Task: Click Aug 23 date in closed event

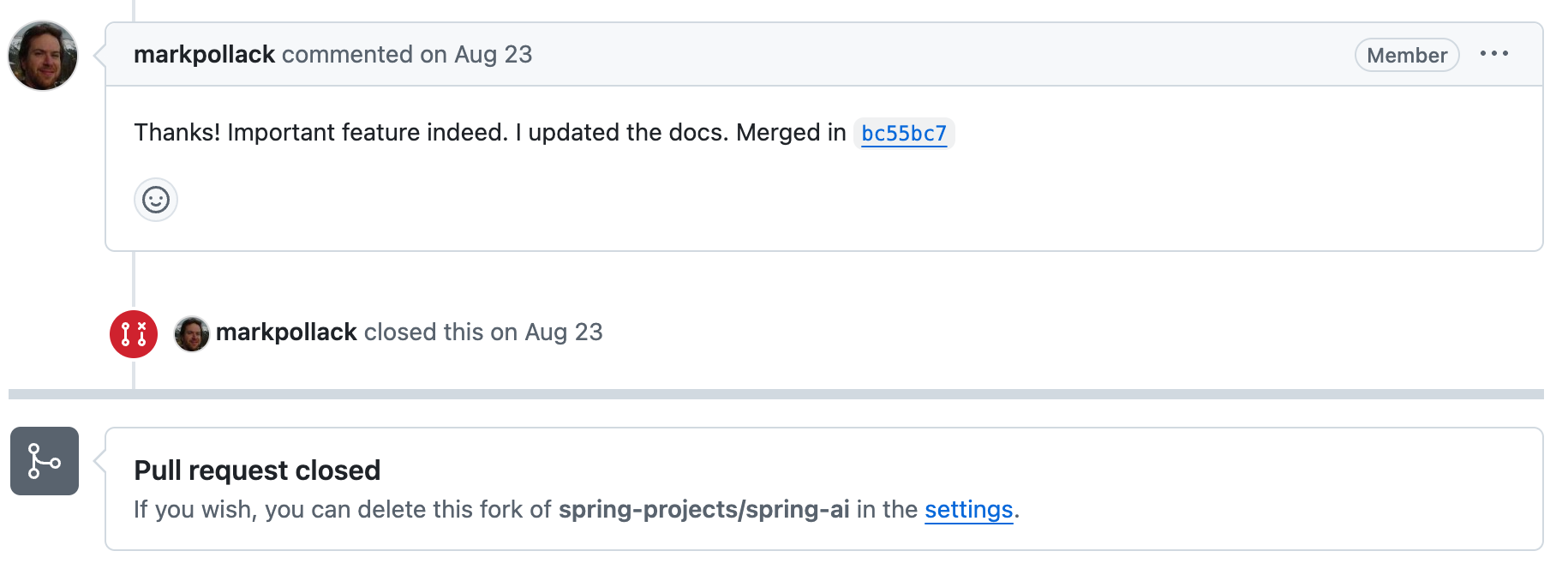Action: [564, 332]
